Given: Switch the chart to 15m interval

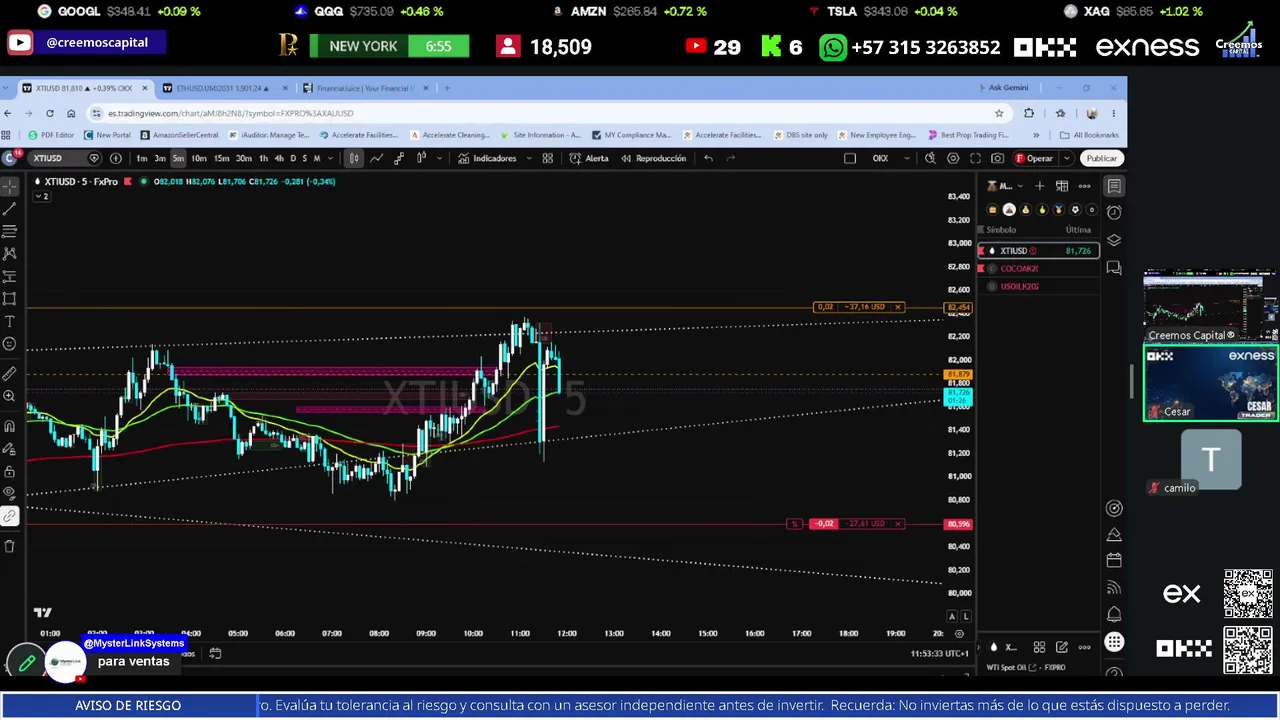Looking at the screenshot, I should (x=221, y=158).
